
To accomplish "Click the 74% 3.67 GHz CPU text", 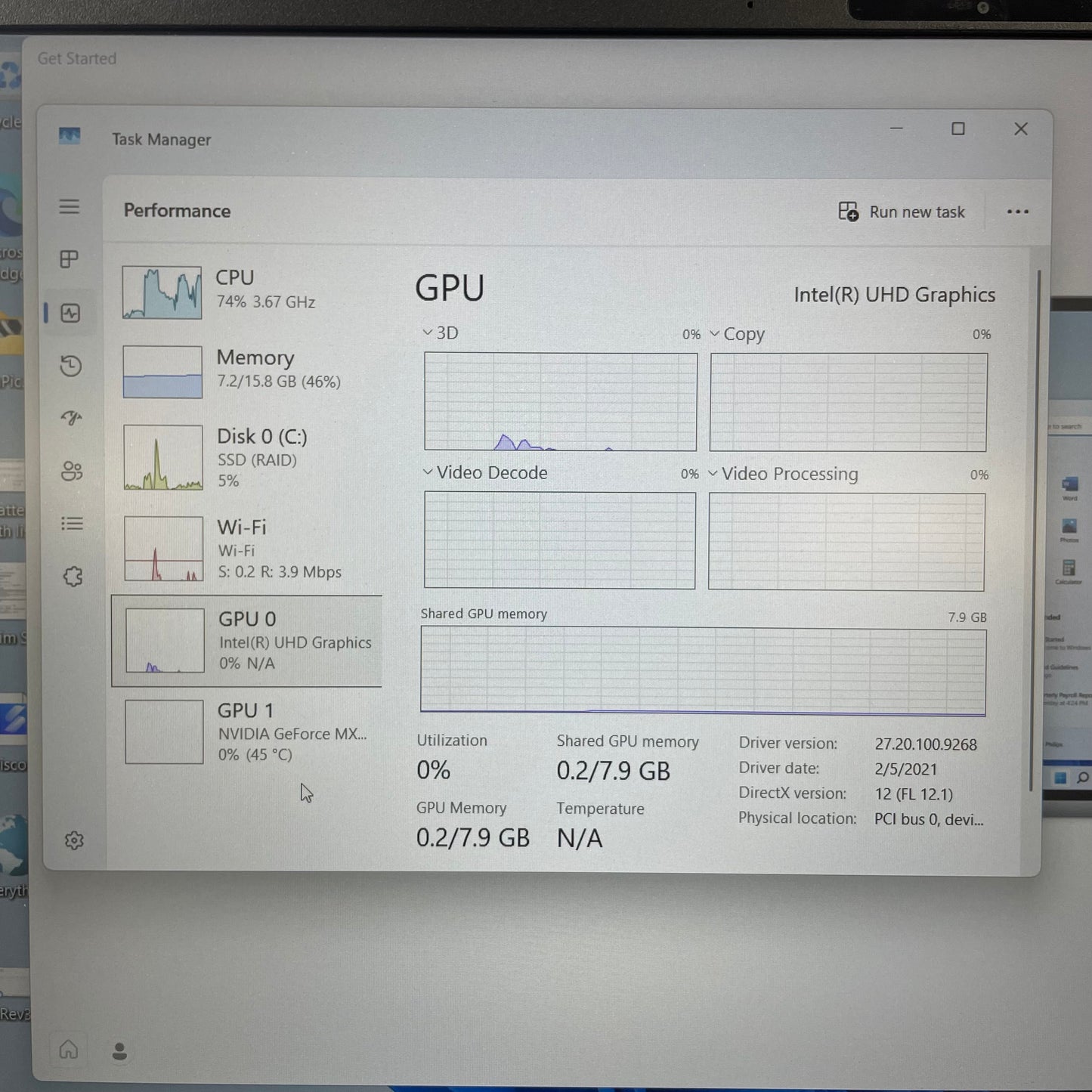I will point(265,302).
